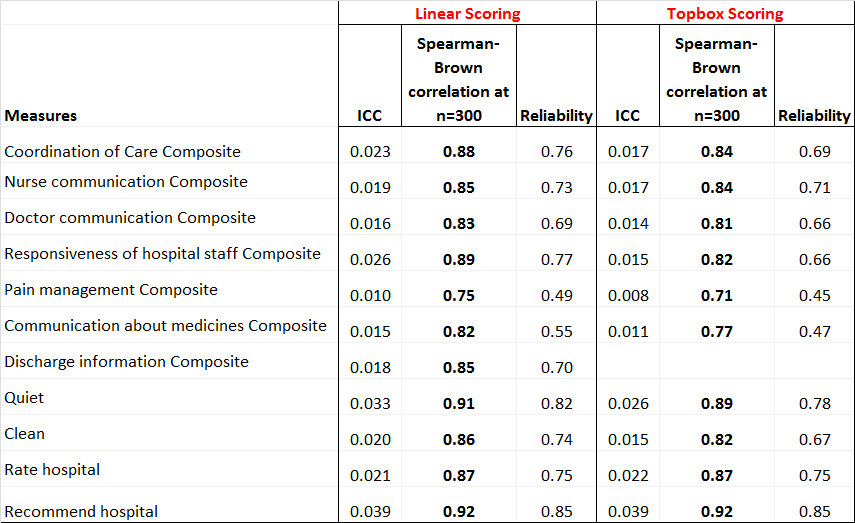Select the Coordination of Care Composite label
Image resolution: width=855 pixels, height=523 pixels.
tap(123, 152)
